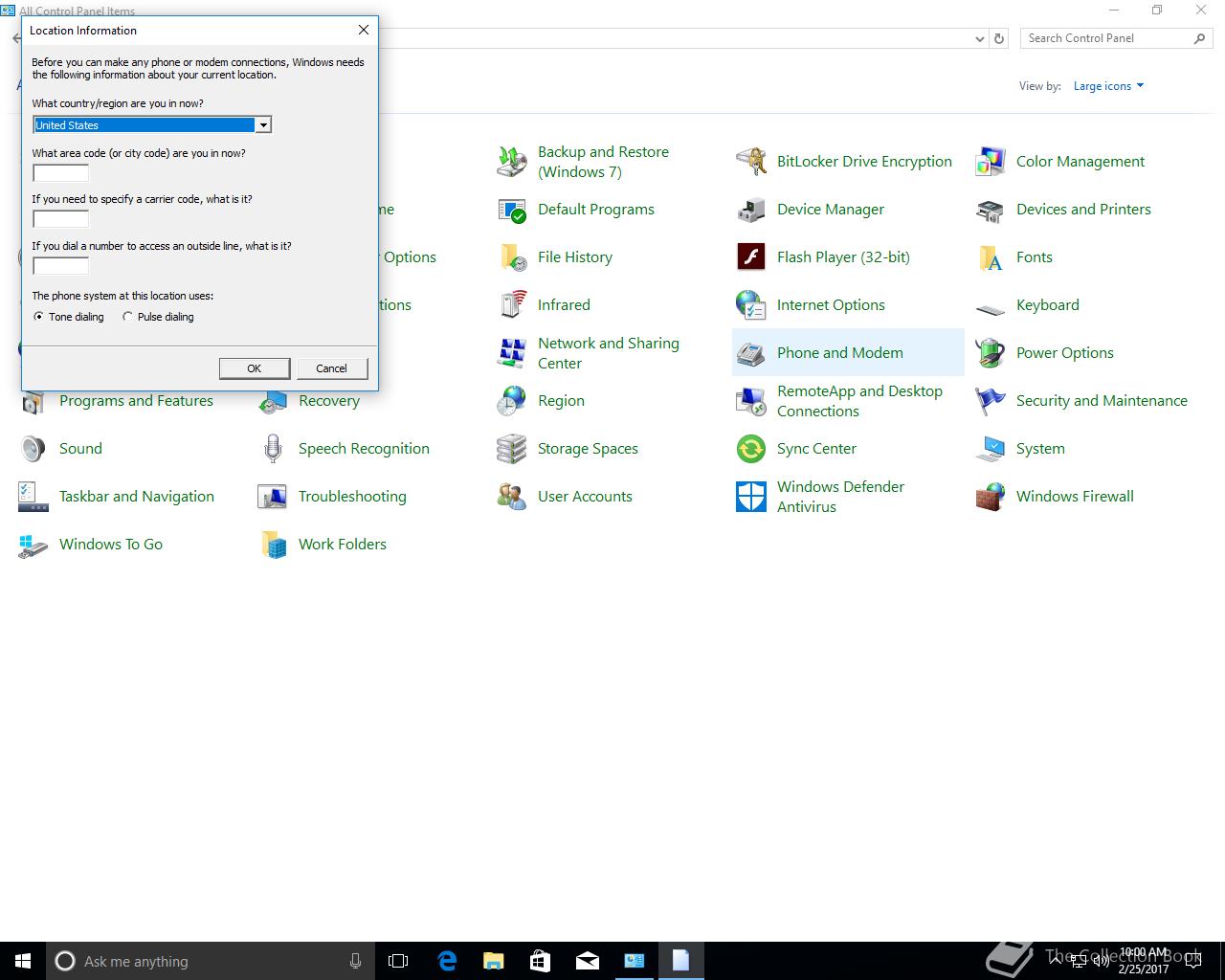Click the Windows To Go icon
This screenshot has height=980, width=1225.
click(33, 545)
